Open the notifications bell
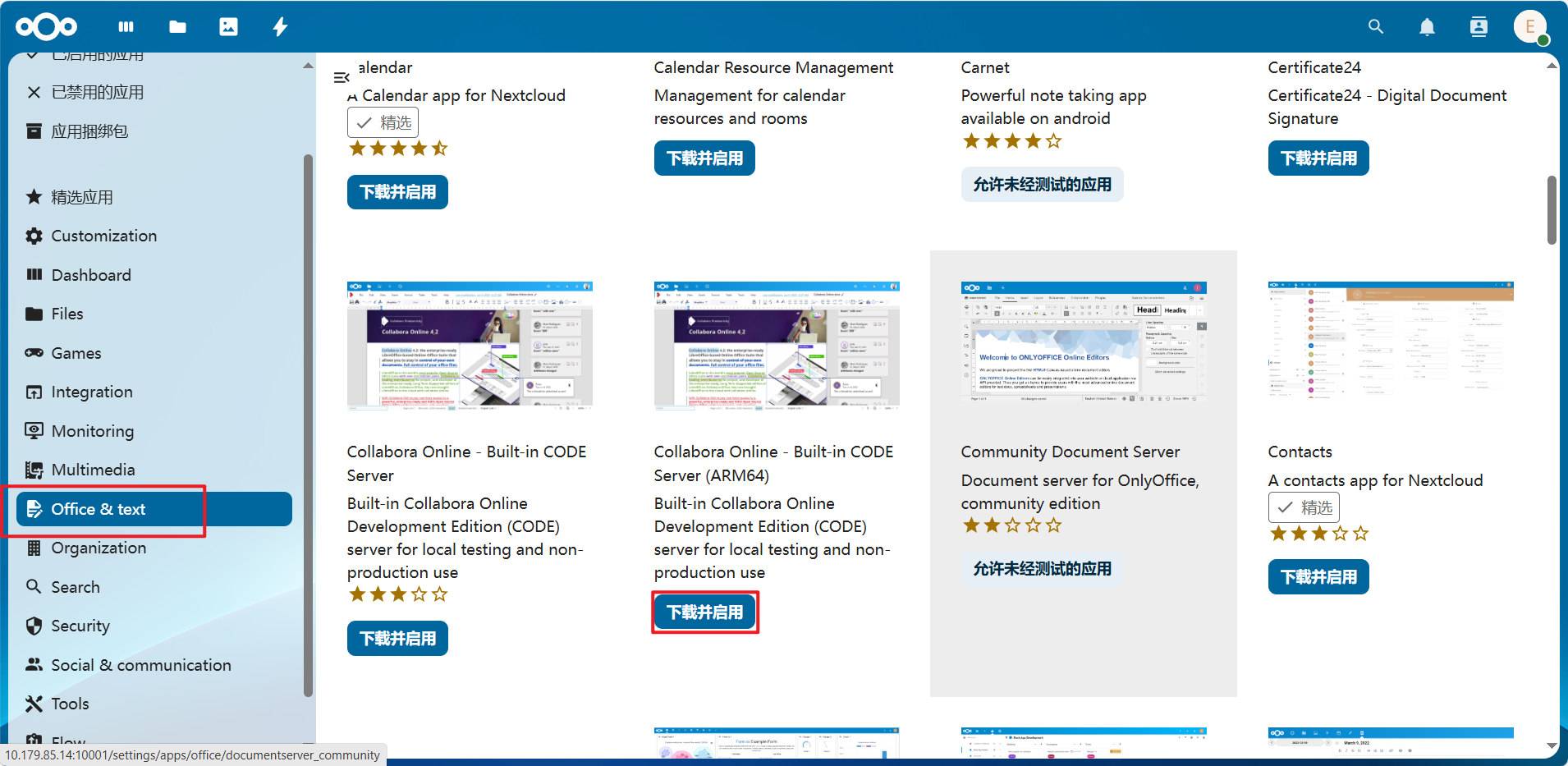 (x=1427, y=27)
